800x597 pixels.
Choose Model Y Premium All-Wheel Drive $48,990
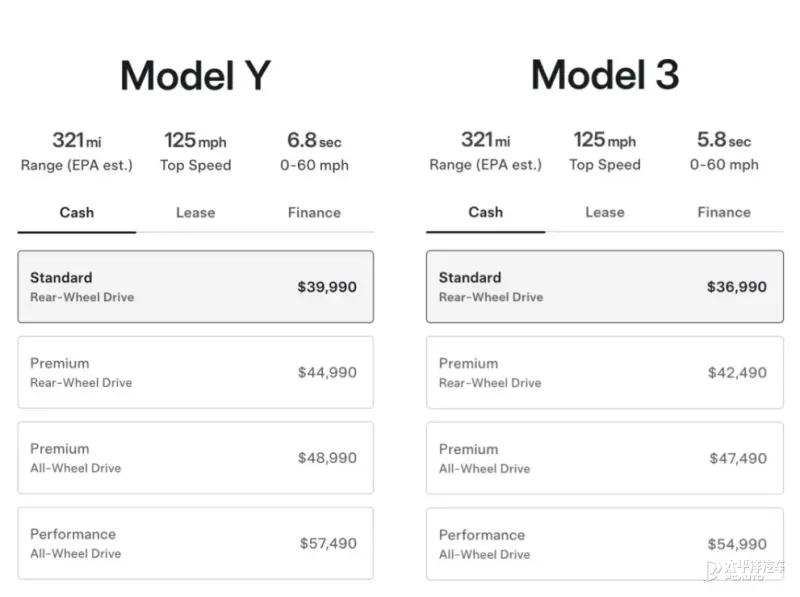pyautogui.click(x=196, y=458)
